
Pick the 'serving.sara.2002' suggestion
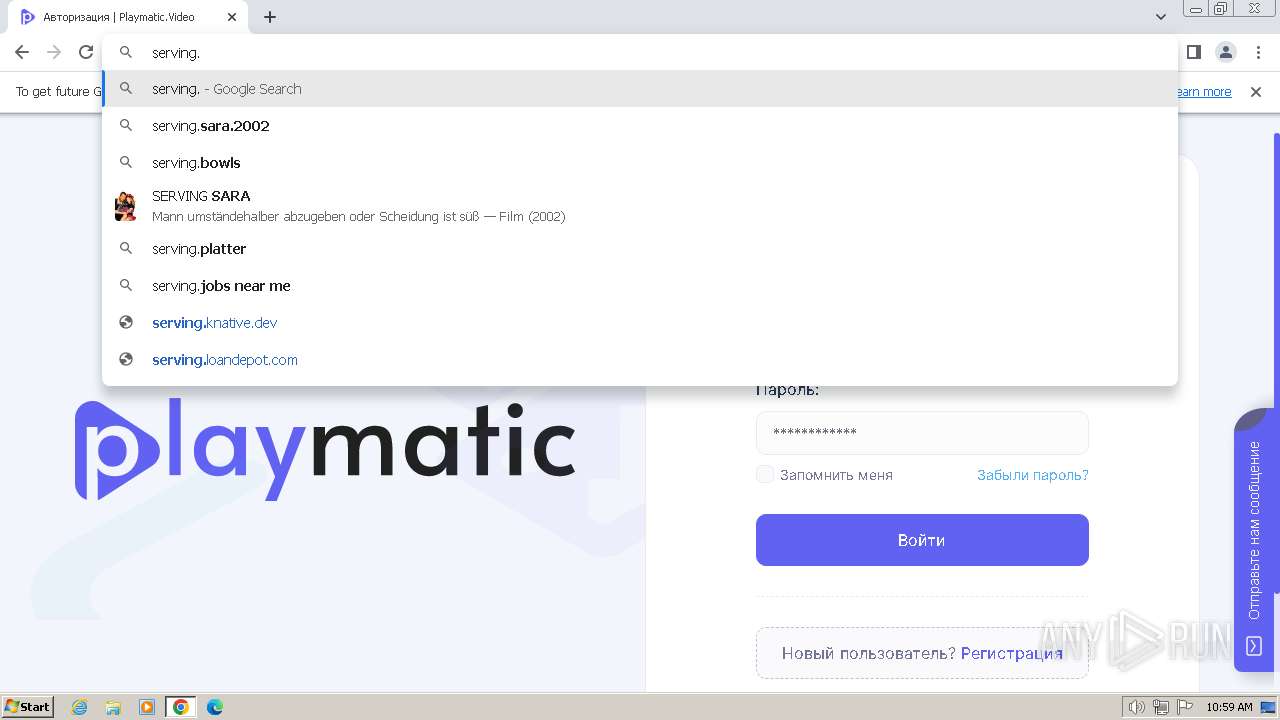640,126
